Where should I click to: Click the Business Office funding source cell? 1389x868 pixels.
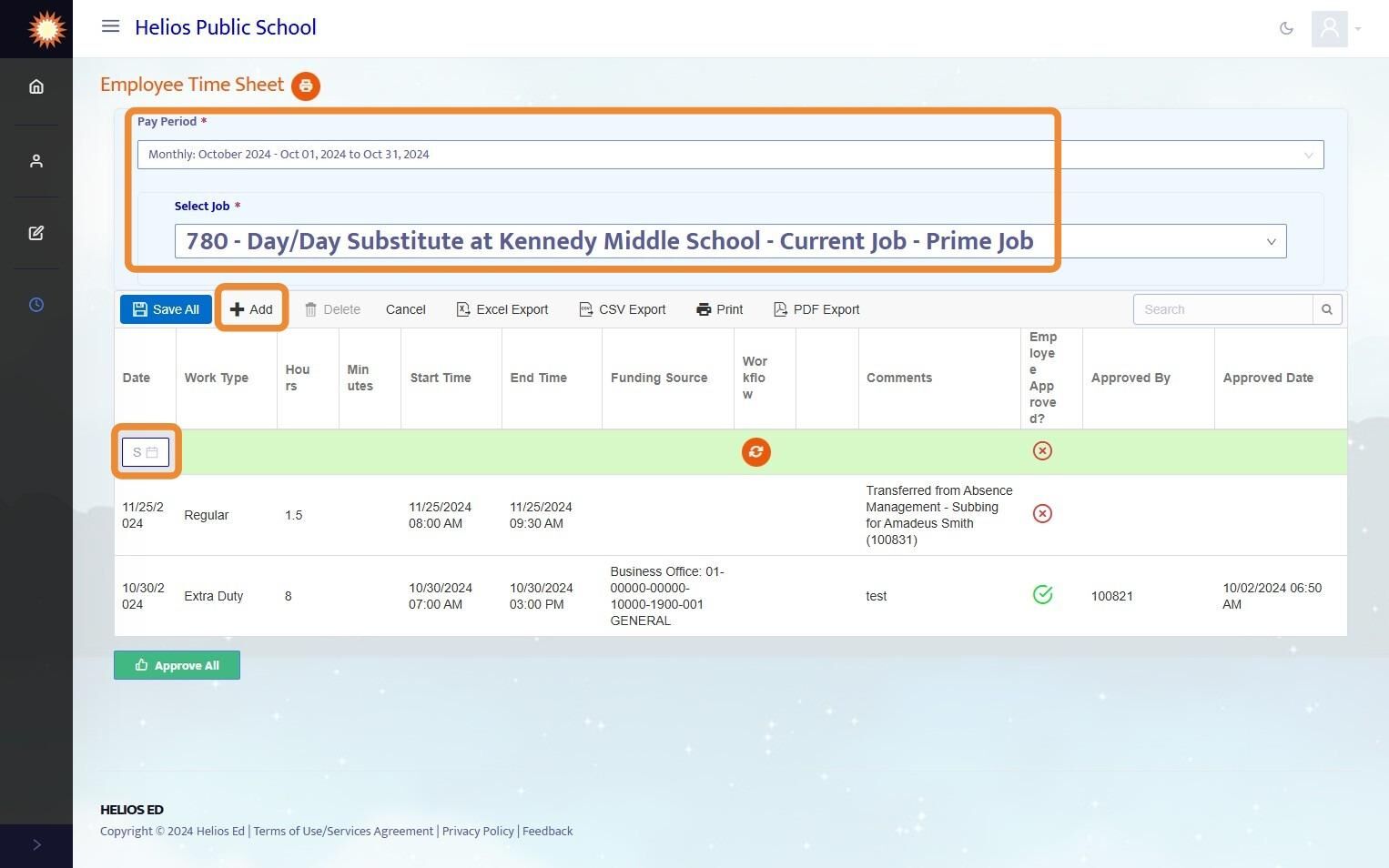pyautogui.click(x=667, y=596)
